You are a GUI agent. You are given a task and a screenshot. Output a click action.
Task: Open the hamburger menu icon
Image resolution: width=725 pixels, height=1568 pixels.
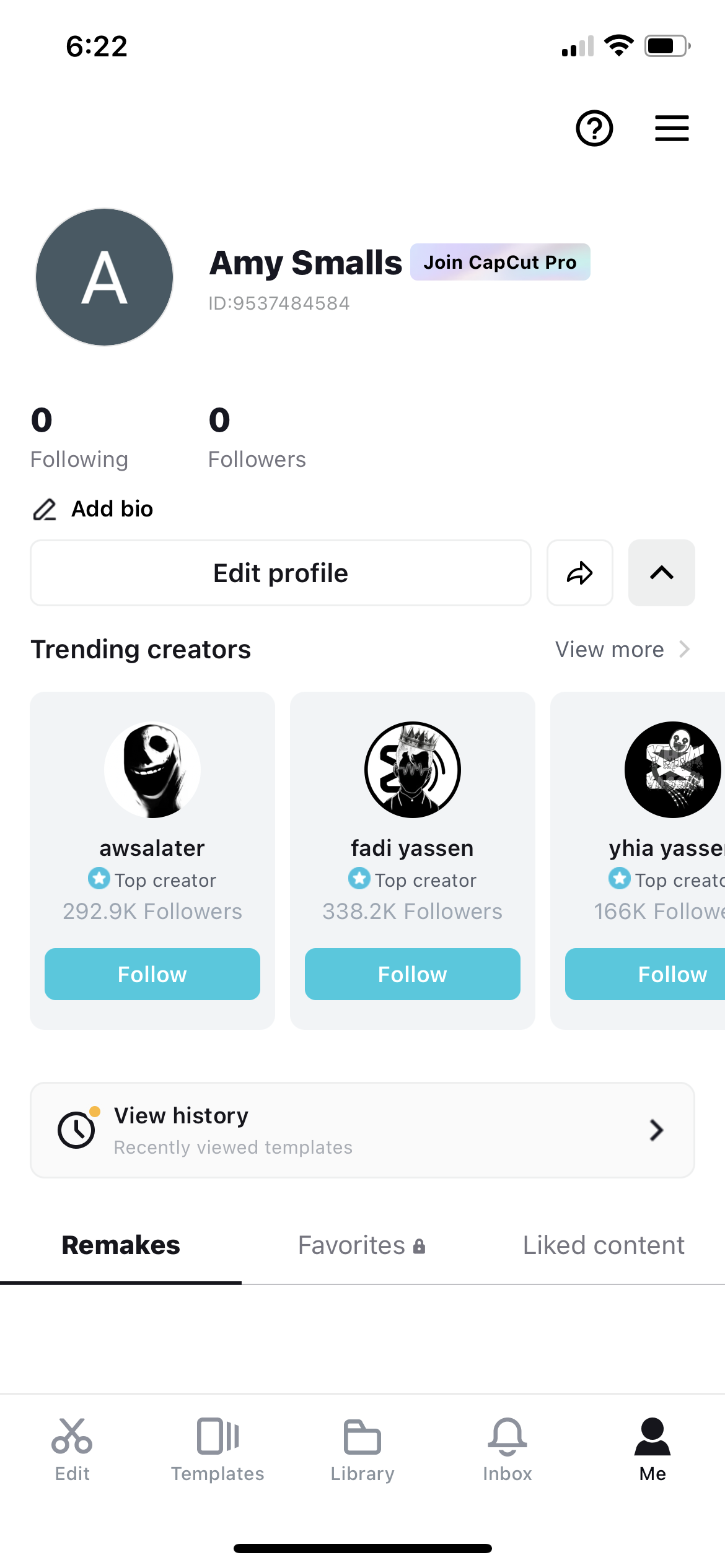(x=672, y=128)
